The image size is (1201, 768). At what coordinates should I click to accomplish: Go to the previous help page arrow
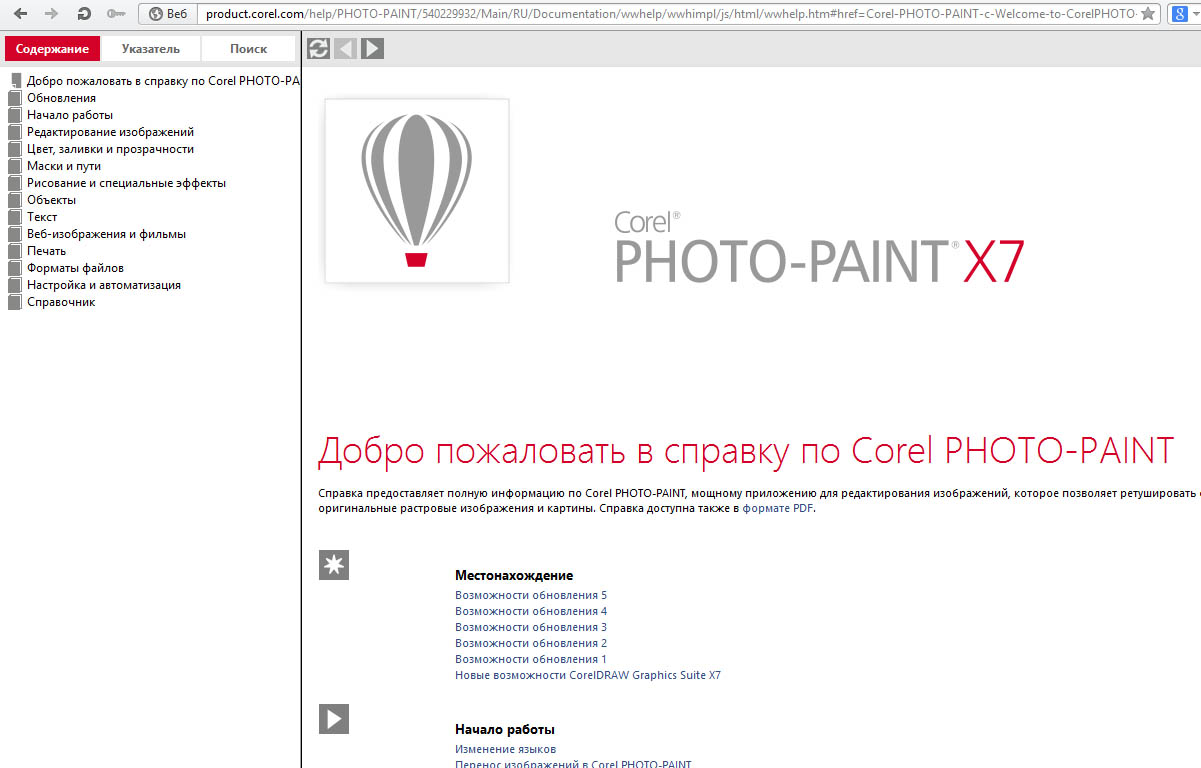click(x=346, y=48)
